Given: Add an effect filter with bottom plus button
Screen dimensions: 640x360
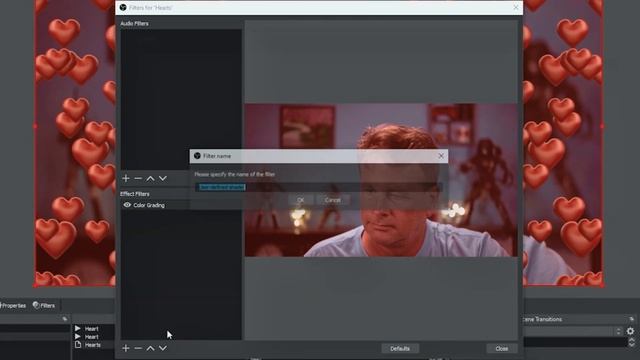Looking at the screenshot, I should [x=126, y=348].
